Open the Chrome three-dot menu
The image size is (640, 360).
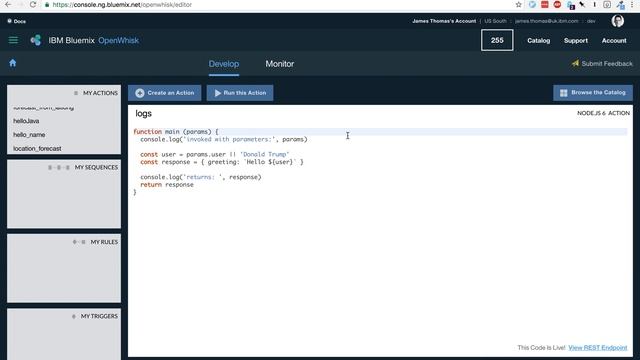click(632, 5)
